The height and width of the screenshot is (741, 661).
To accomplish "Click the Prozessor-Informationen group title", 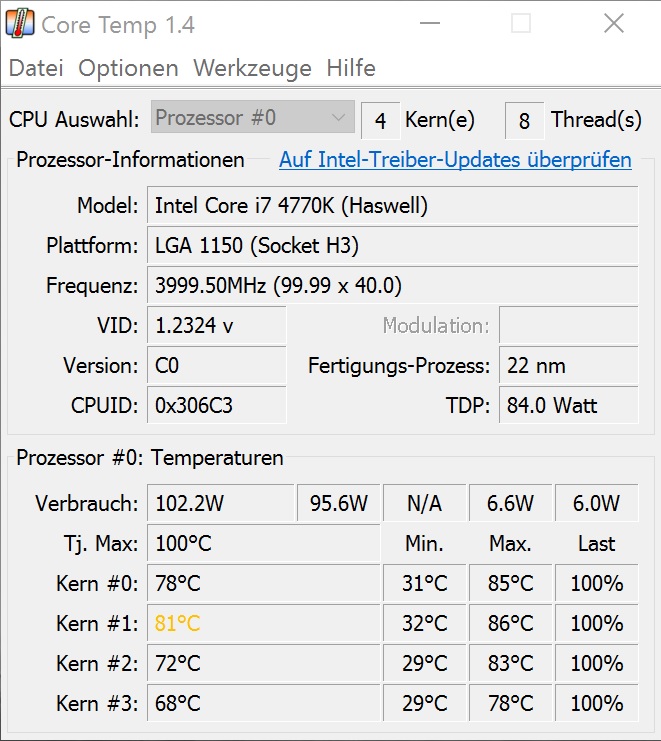I will (130, 160).
